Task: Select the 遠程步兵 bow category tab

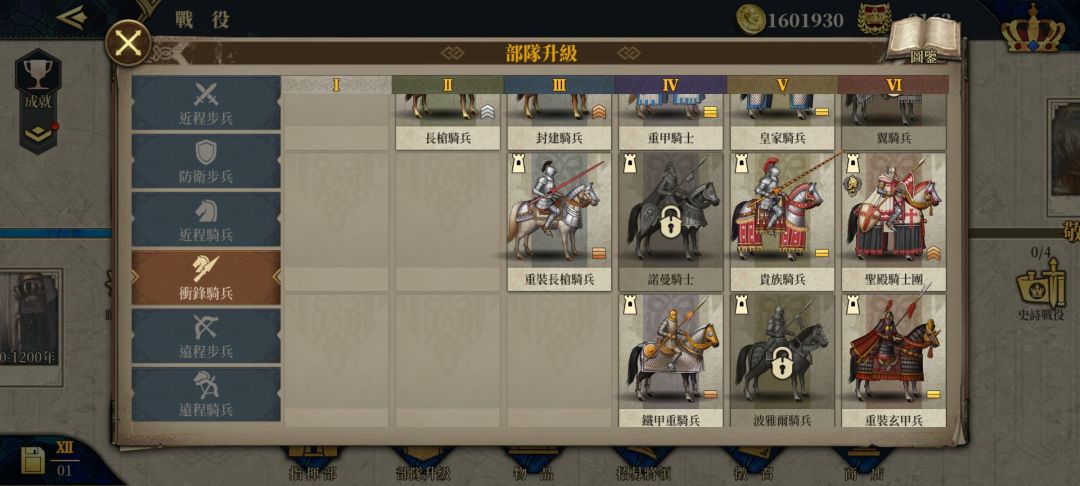Action: point(206,336)
